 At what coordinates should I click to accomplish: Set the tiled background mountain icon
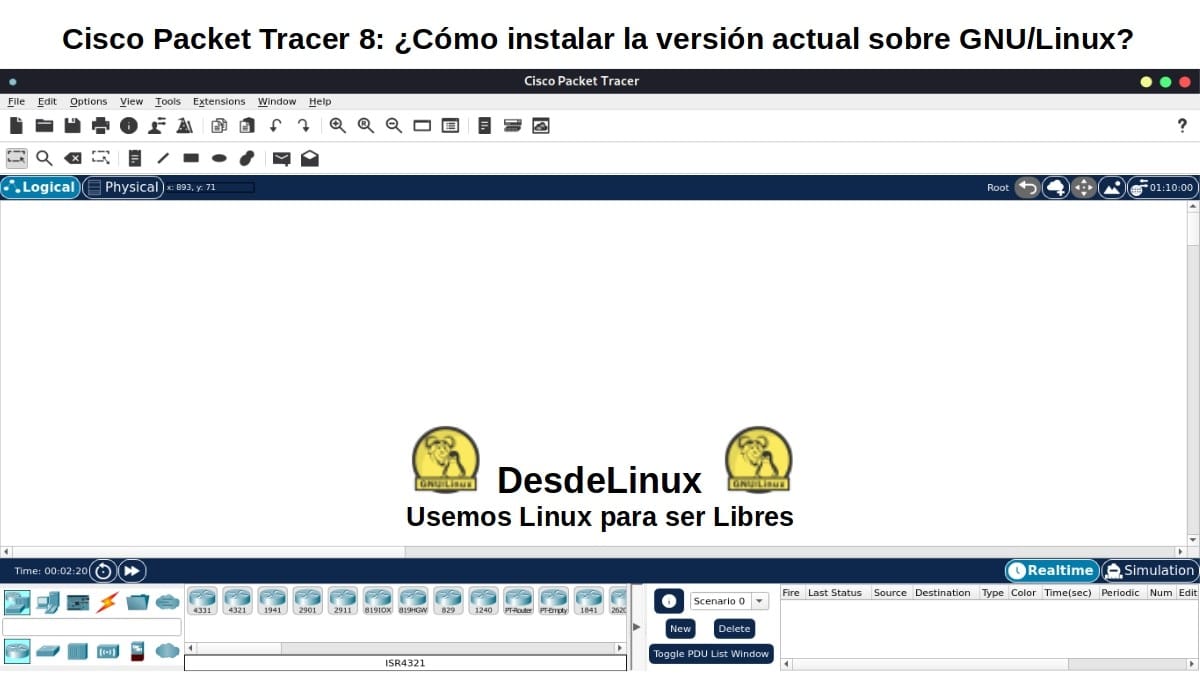pos(1112,187)
